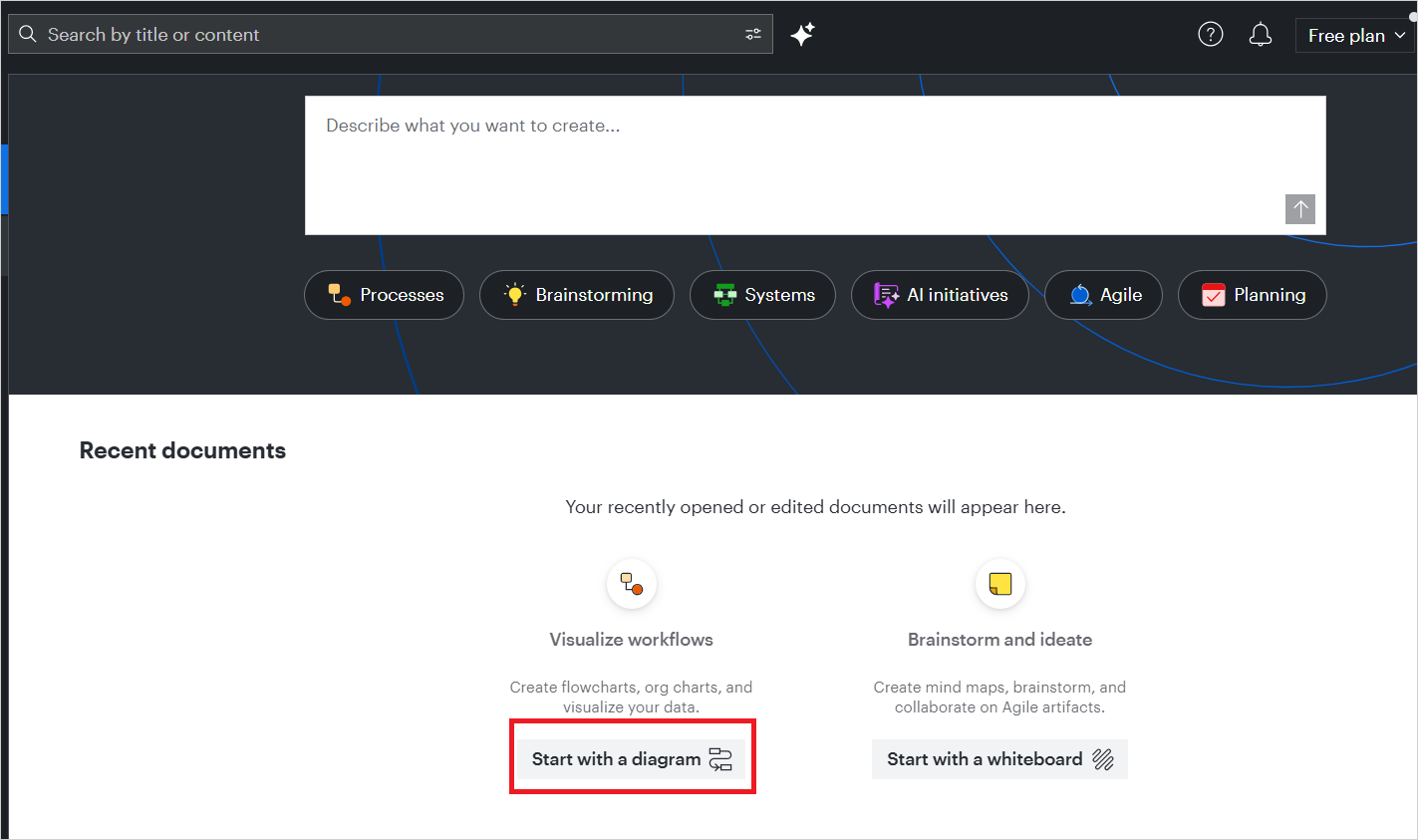
Task: Choose the Planning category chip
Action: click(1253, 295)
